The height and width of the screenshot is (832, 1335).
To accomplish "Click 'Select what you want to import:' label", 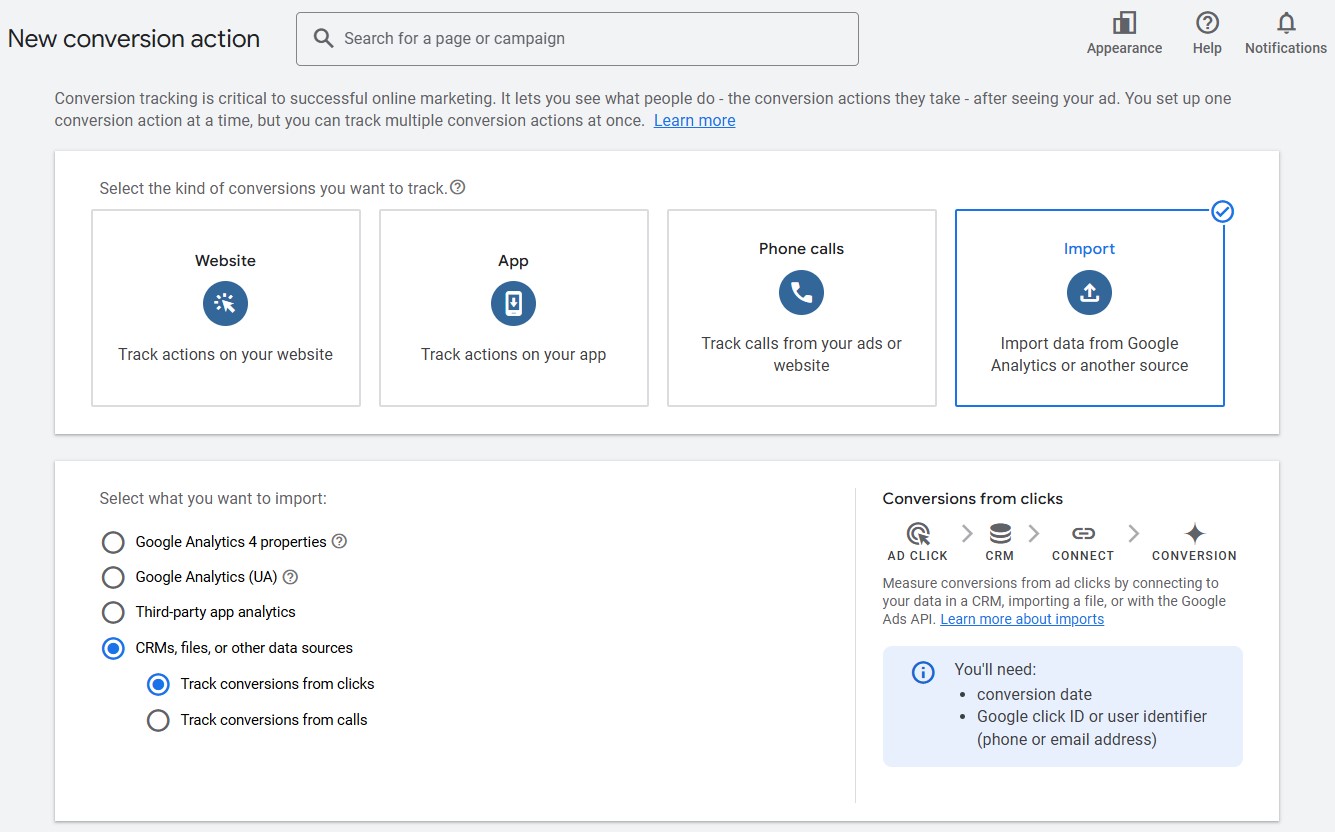I will [213, 498].
